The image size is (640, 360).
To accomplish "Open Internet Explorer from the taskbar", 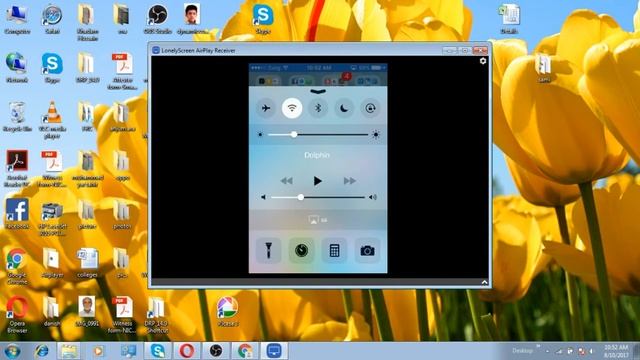I will coord(42,351).
